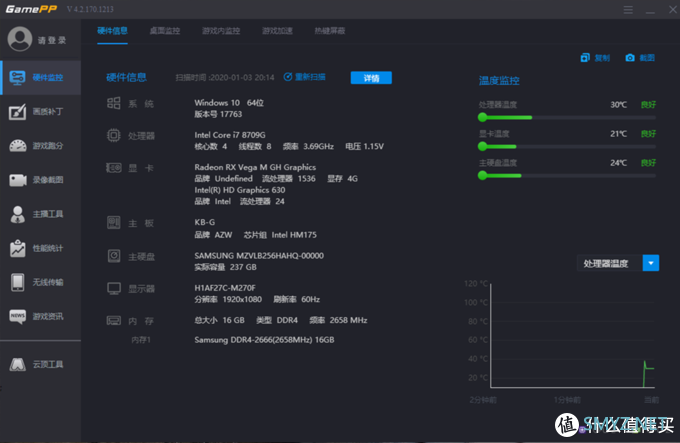Open 游戏资讯 game news section
Screen dimensions: 680x443
(41, 316)
